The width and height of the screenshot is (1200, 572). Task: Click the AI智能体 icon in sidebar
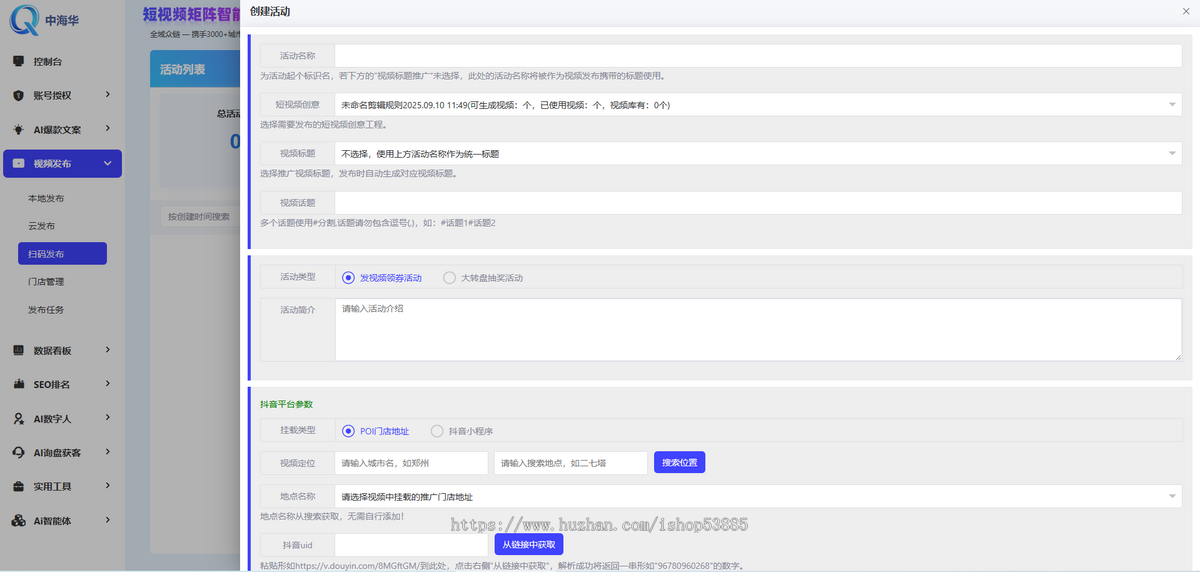(18, 521)
